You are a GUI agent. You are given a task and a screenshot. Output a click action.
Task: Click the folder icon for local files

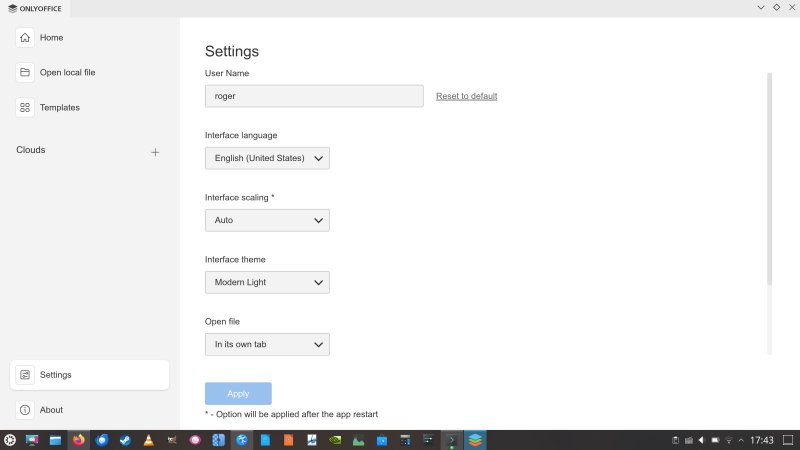[x=24, y=72]
